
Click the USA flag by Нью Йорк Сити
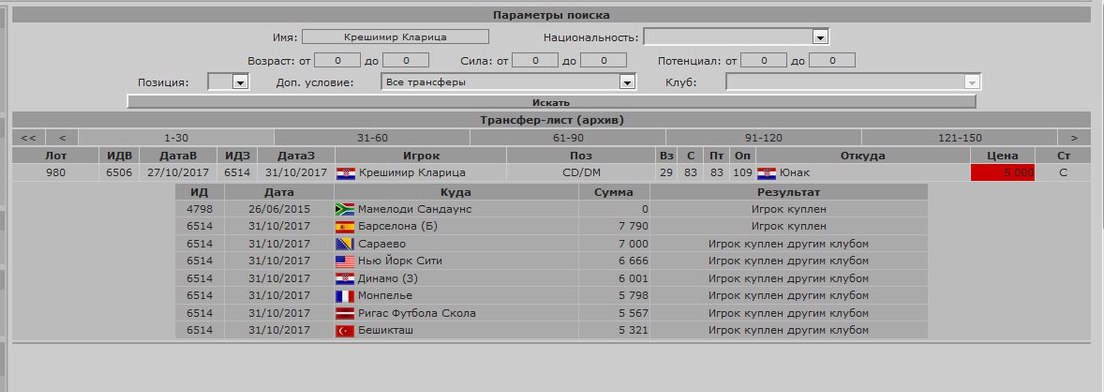[x=345, y=261]
